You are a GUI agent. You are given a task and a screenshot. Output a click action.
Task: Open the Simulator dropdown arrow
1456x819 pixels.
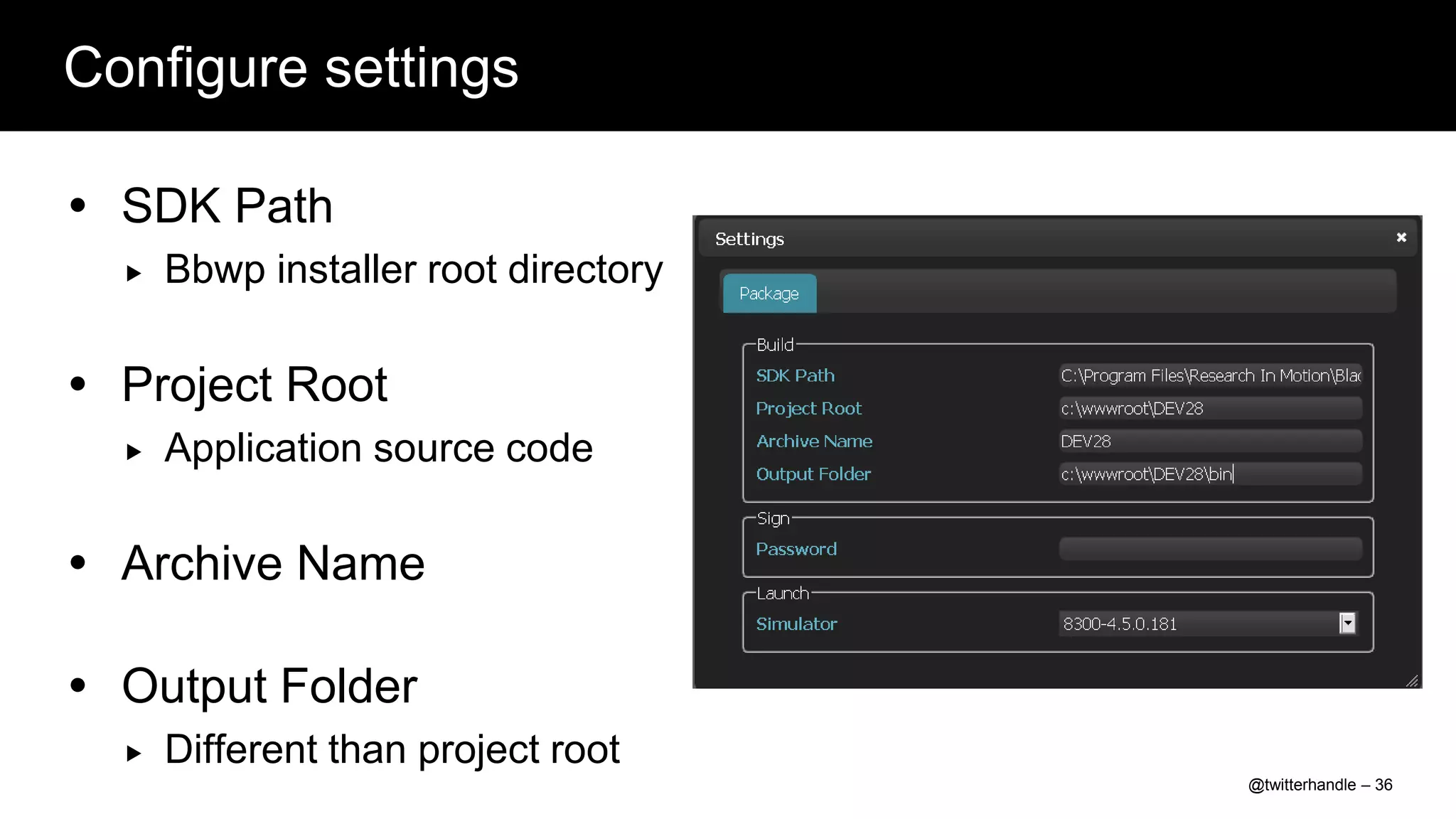point(1347,623)
